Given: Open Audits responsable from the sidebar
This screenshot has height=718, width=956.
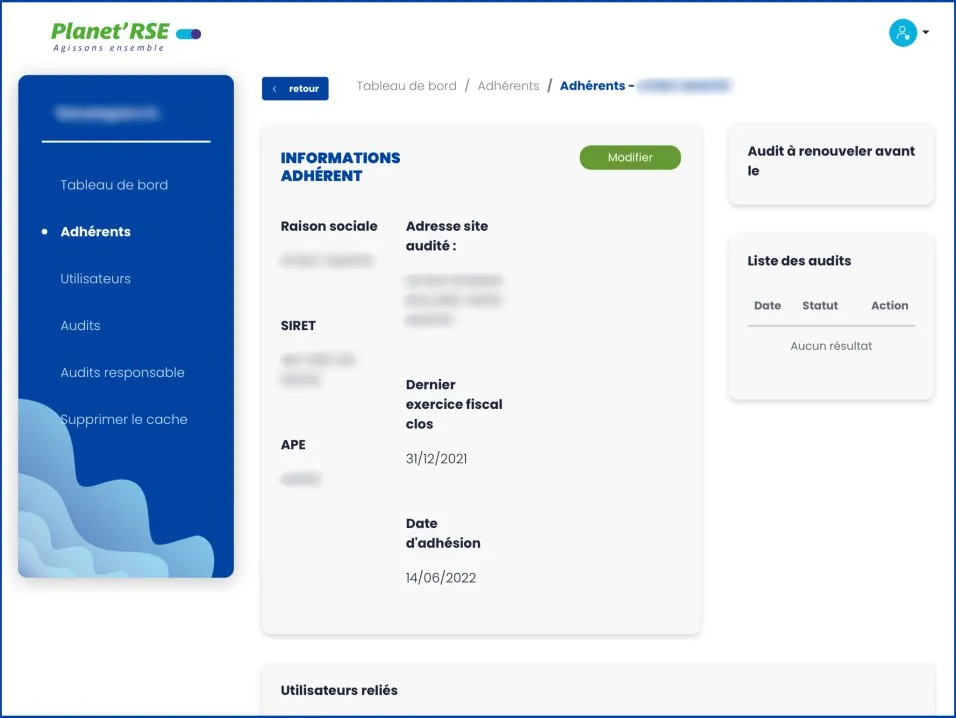Looking at the screenshot, I should point(122,373).
